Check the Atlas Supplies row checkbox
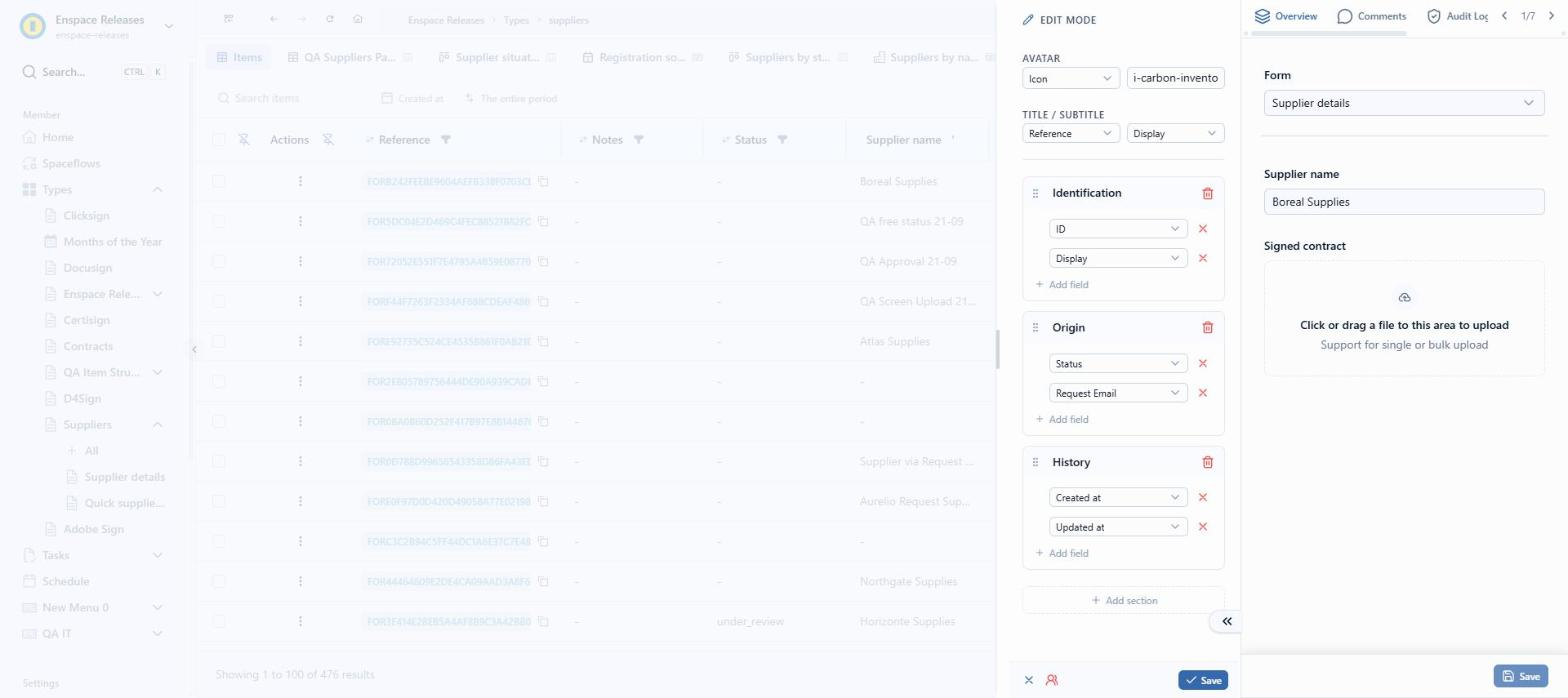 (x=219, y=341)
